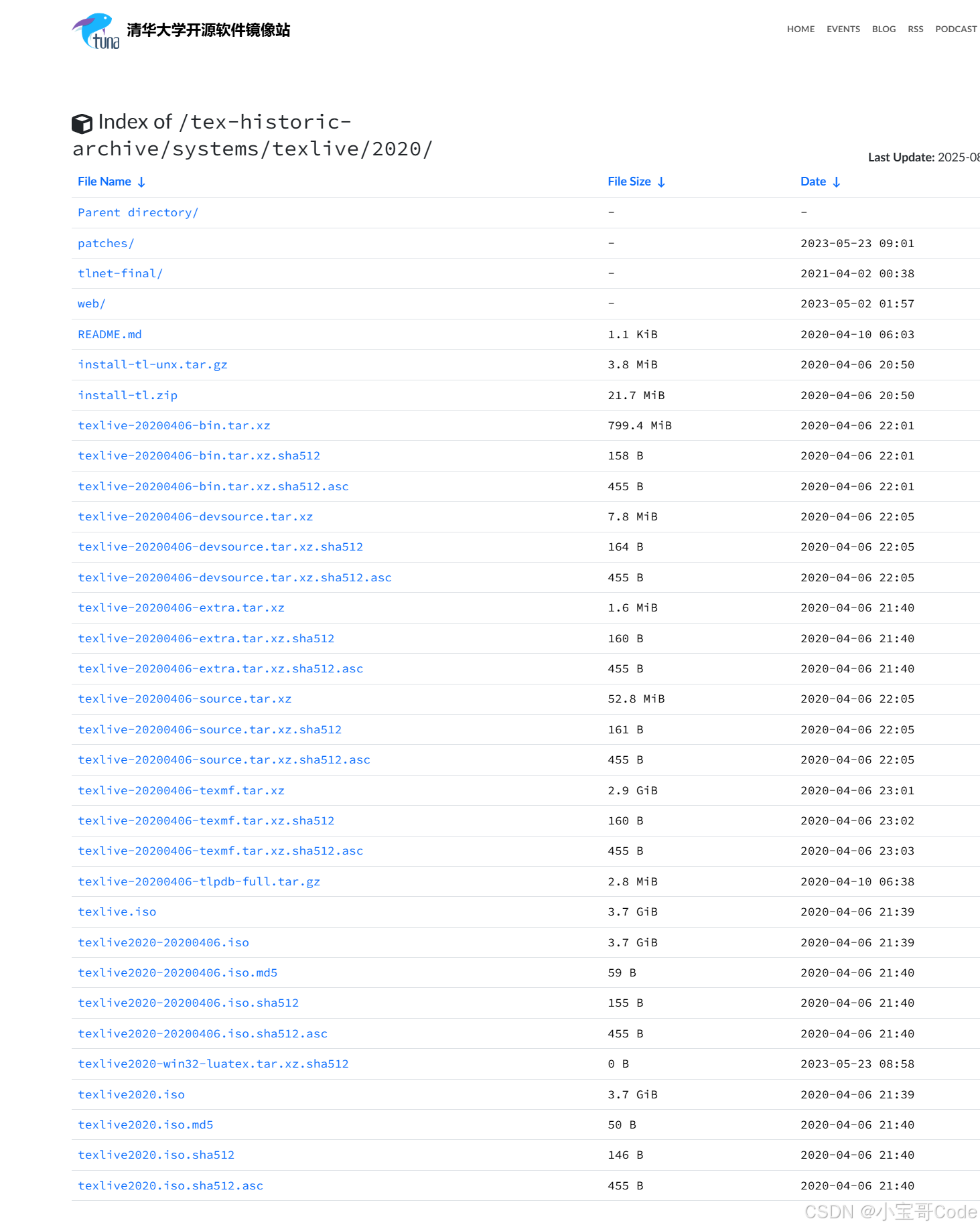Download texlive2020.iso image
This screenshot has width=980, height=1229.
pos(131,1094)
